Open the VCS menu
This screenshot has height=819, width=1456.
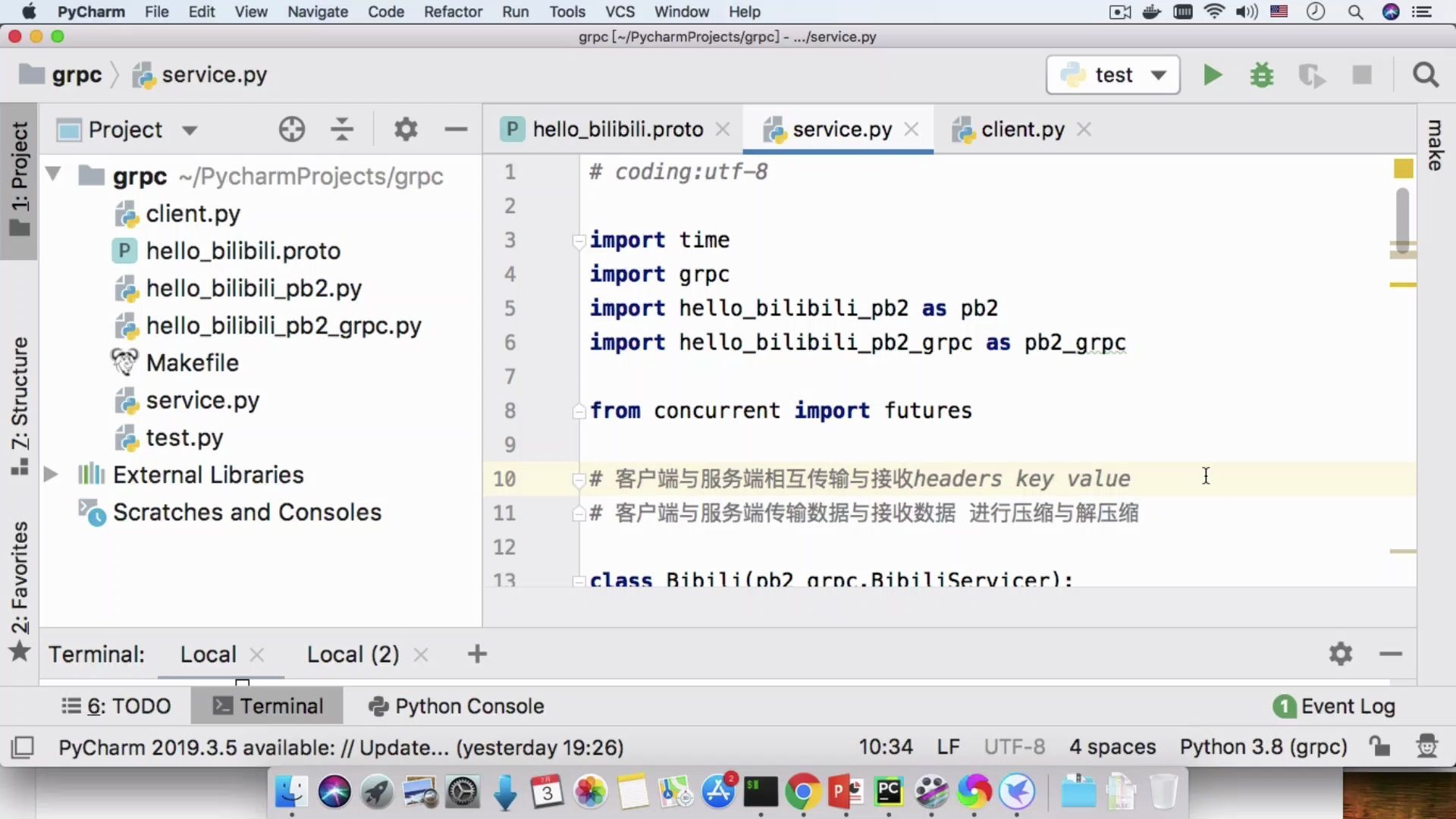620,11
